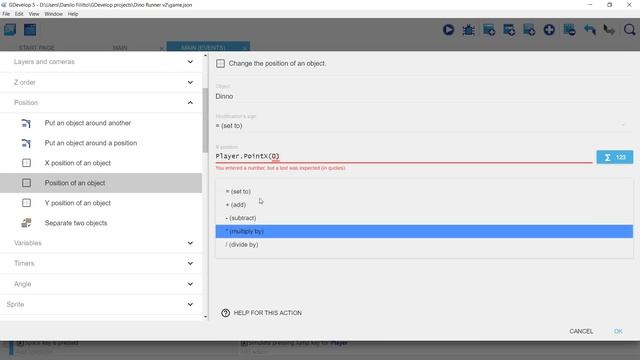
Task: Click the Object field containing Dinno
Action: coord(424,96)
